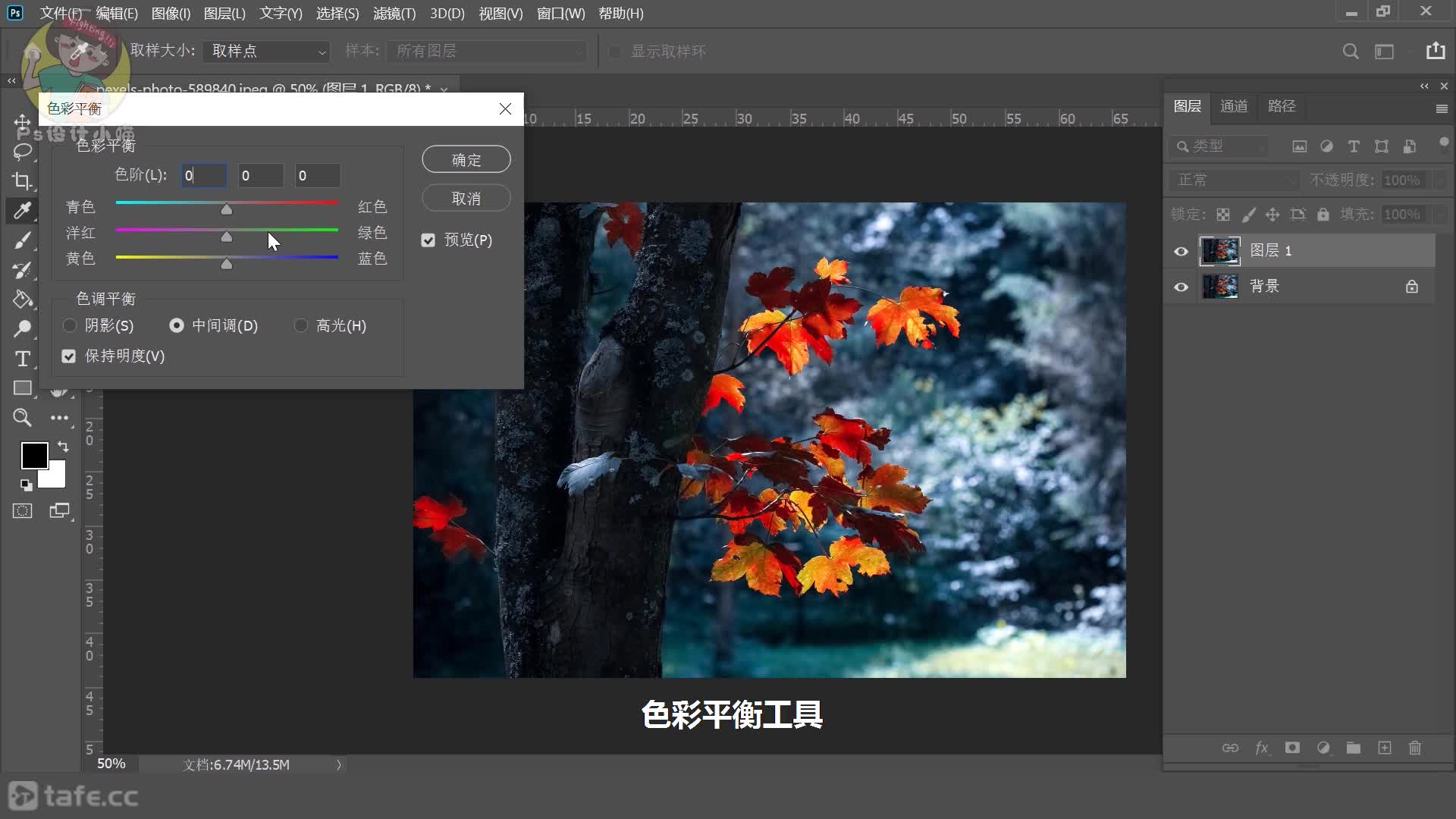The width and height of the screenshot is (1456, 819).
Task: Open the Layers panel menu
Action: tap(1442, 109)
